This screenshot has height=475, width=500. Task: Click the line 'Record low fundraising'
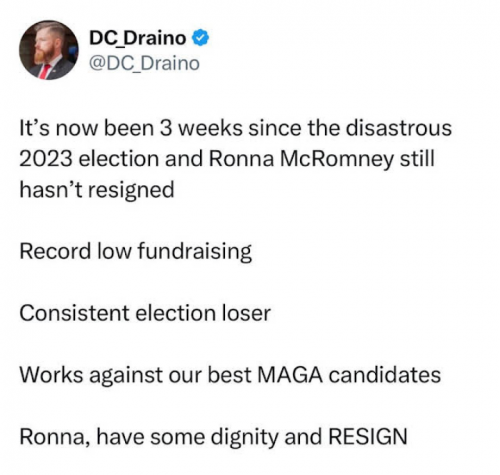pyautogui.click(x=135, y=251)
